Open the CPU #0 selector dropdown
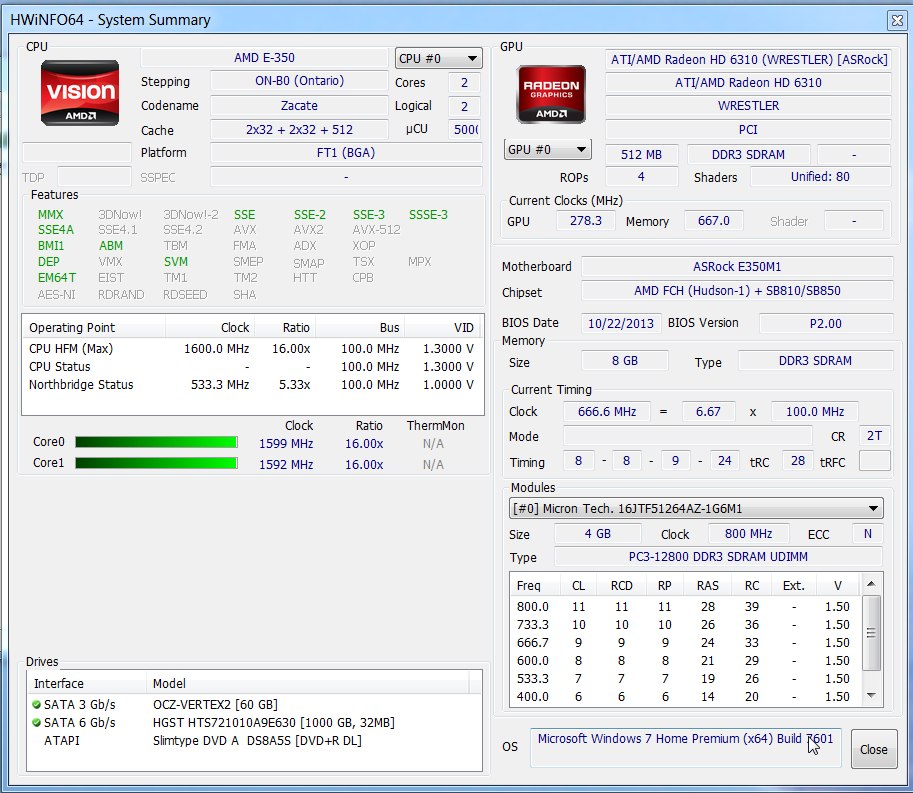This screenshot has height=793, width=913. pos(438,58)
